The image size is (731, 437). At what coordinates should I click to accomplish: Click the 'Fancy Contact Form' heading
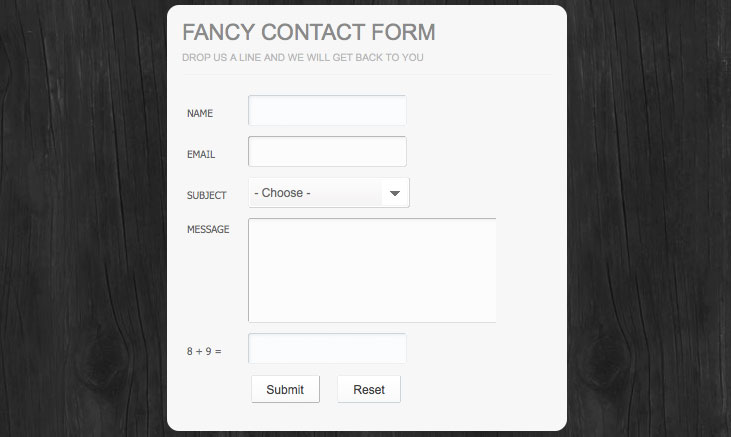click(309, 32)
